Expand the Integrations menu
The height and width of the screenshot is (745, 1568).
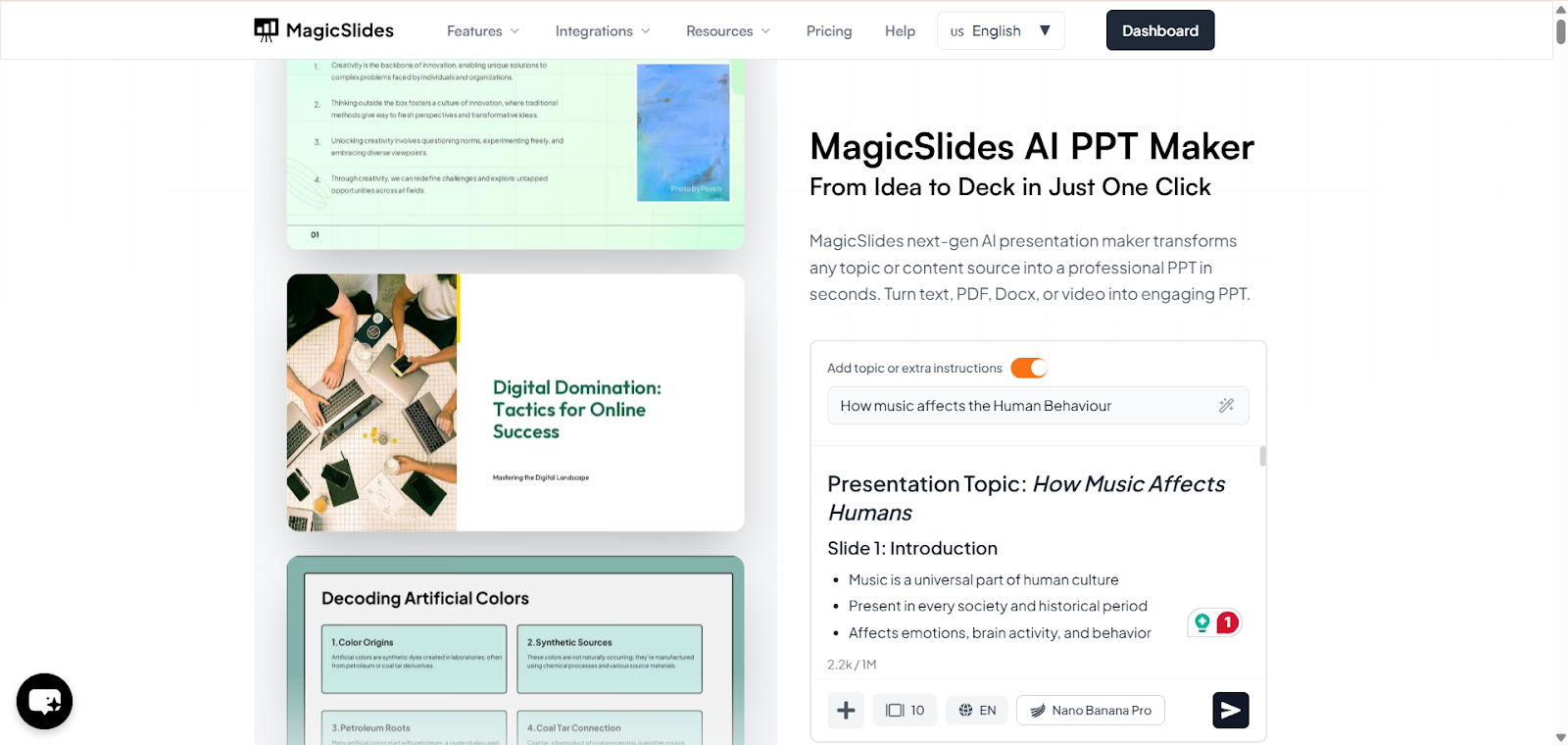click(x=603, y=31)
